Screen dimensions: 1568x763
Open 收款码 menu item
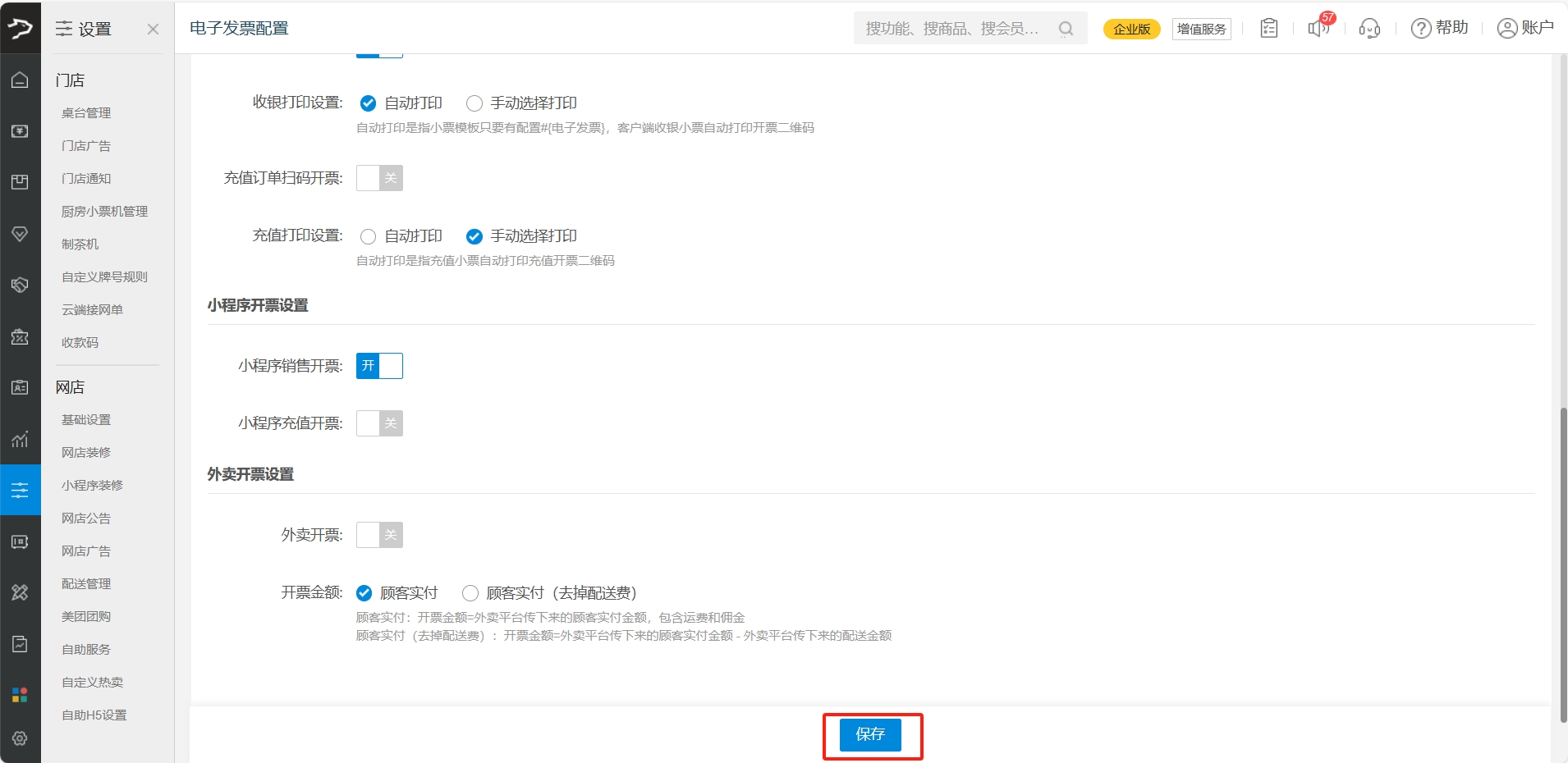click(80, 343)
